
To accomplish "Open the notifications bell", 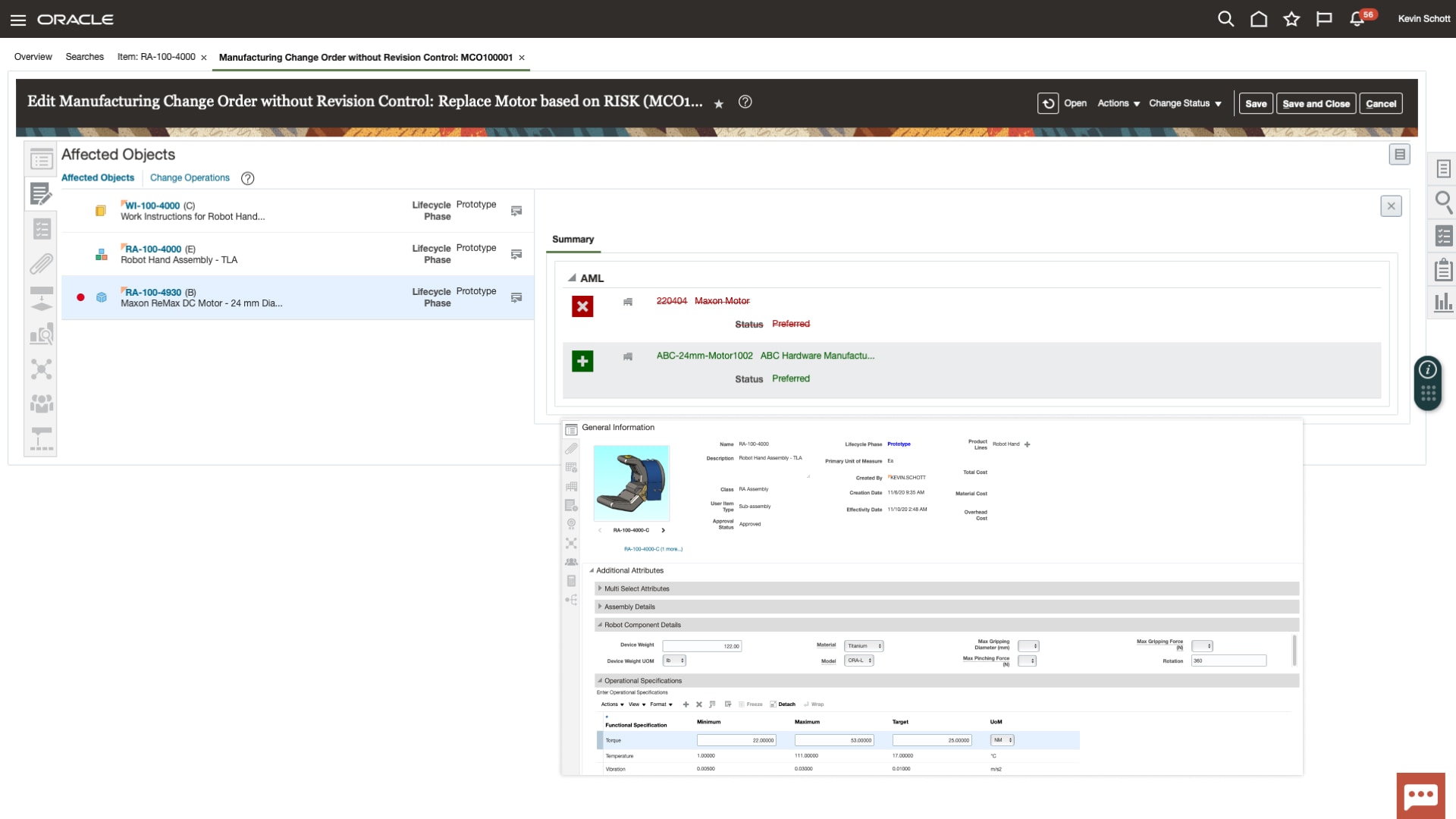I will tap(1357, 19).
